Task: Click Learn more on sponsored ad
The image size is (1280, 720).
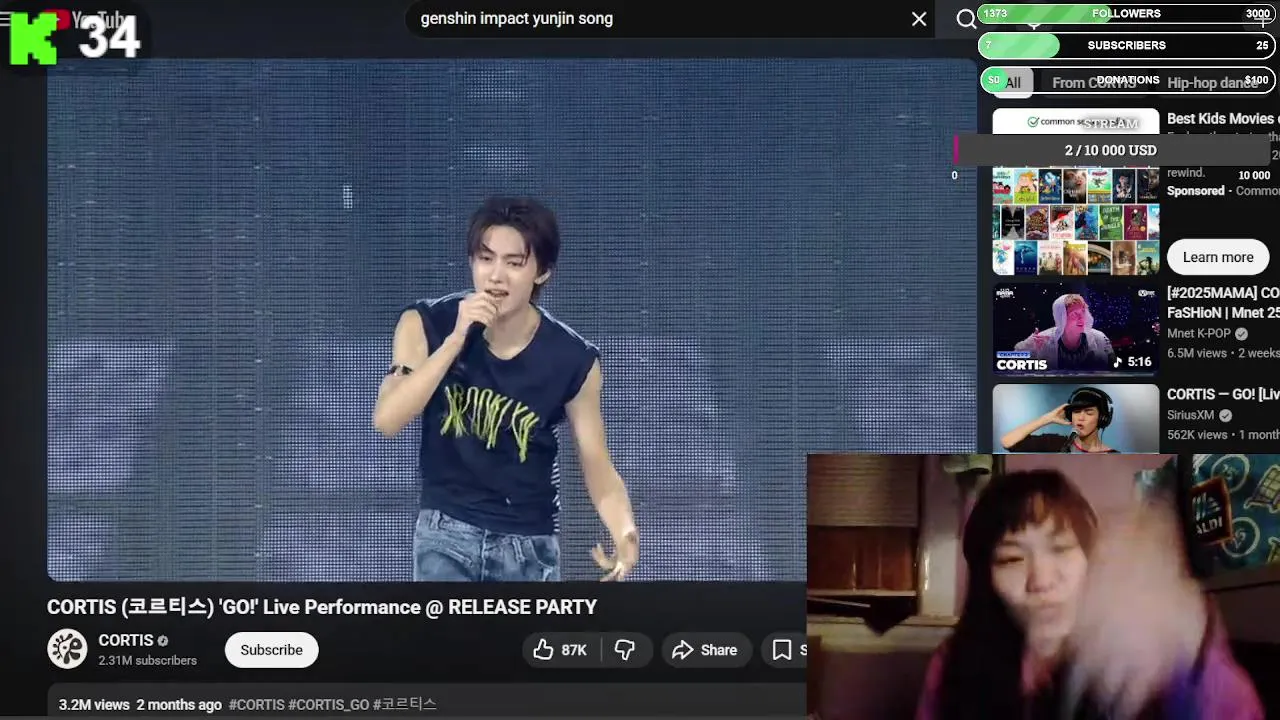Action: [1217, 257]
